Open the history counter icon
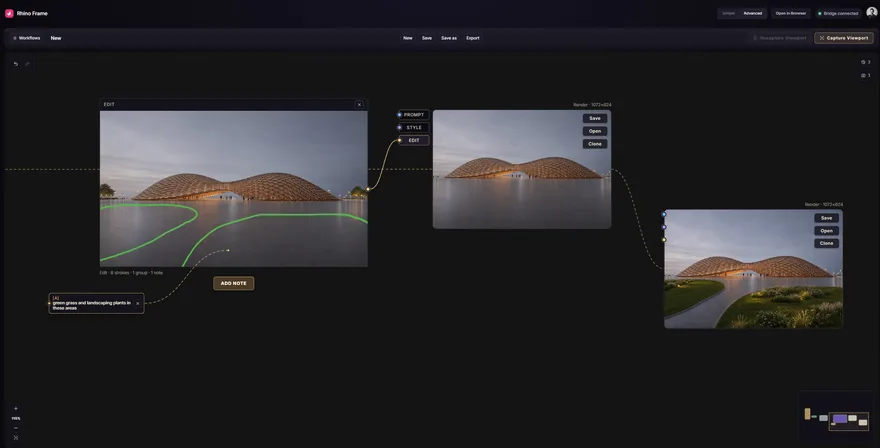880x448 pixels. coord(865,62)
